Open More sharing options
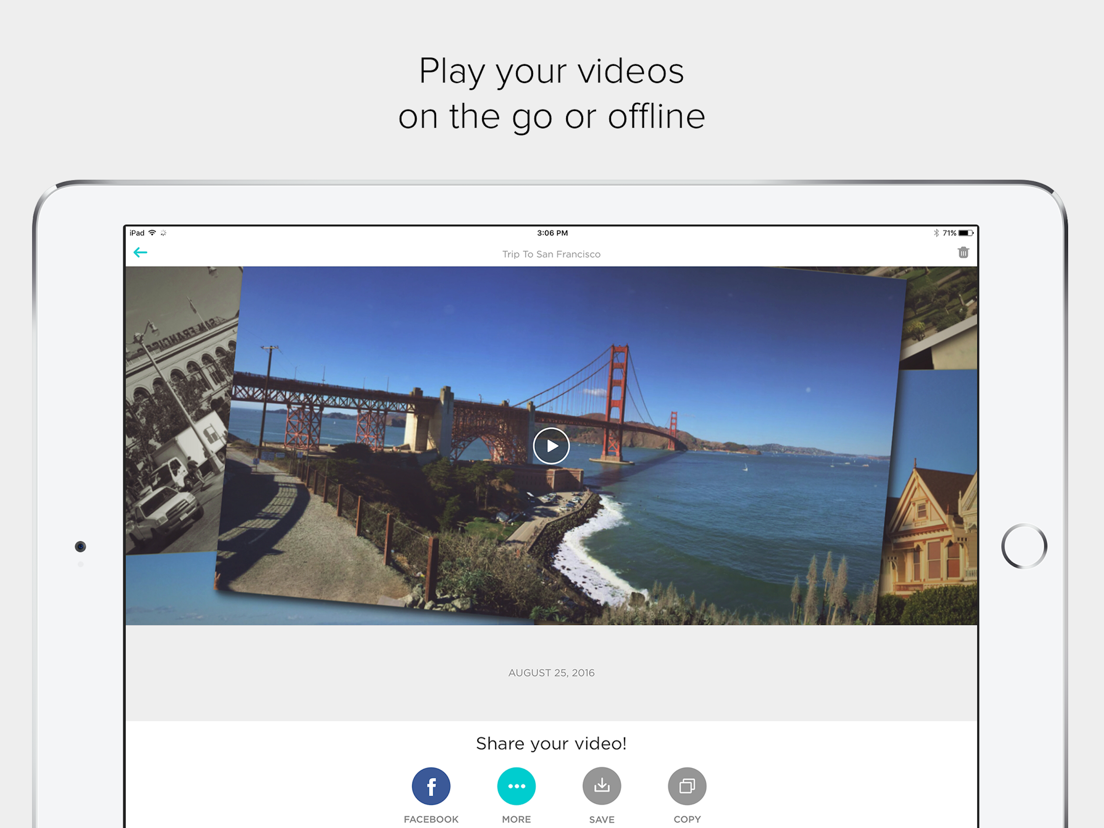Screen dimensions: 1104x828 point(516,786)
